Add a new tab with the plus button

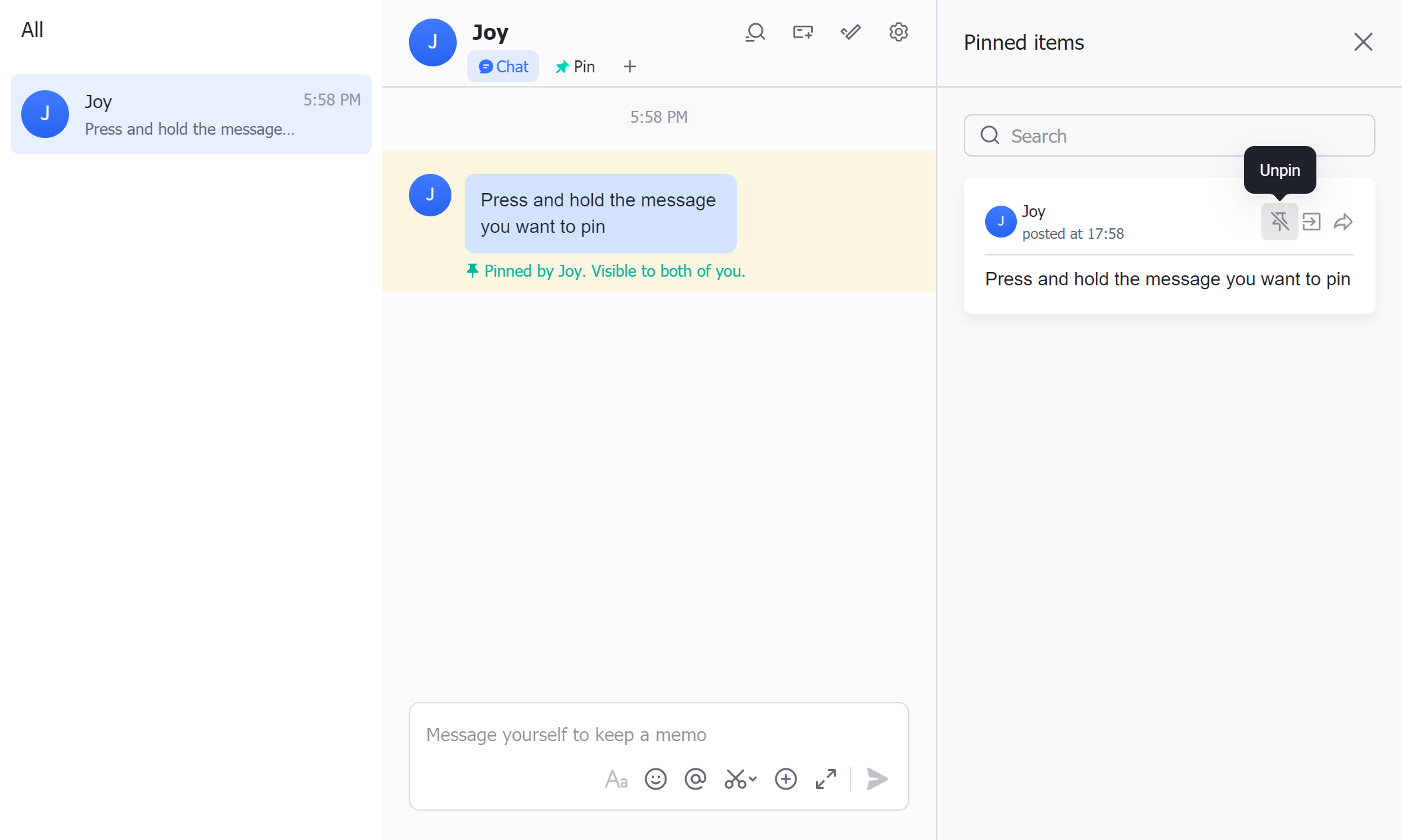(x=629, y=66)
